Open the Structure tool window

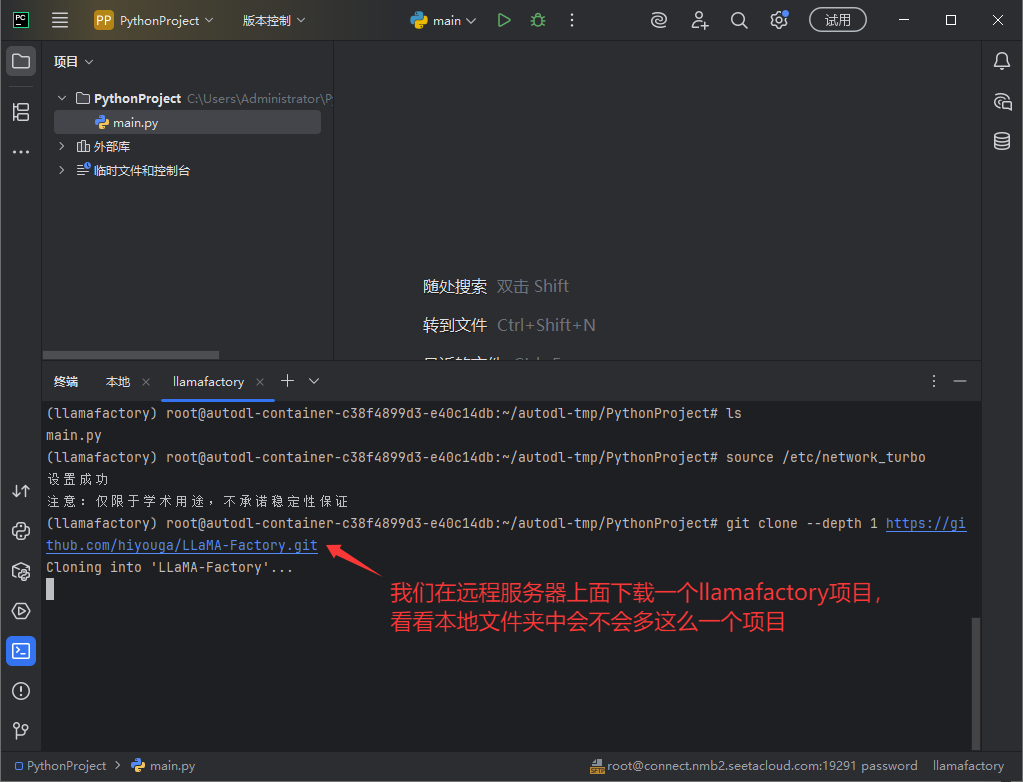pyautogui.click(x=21, y=112)
